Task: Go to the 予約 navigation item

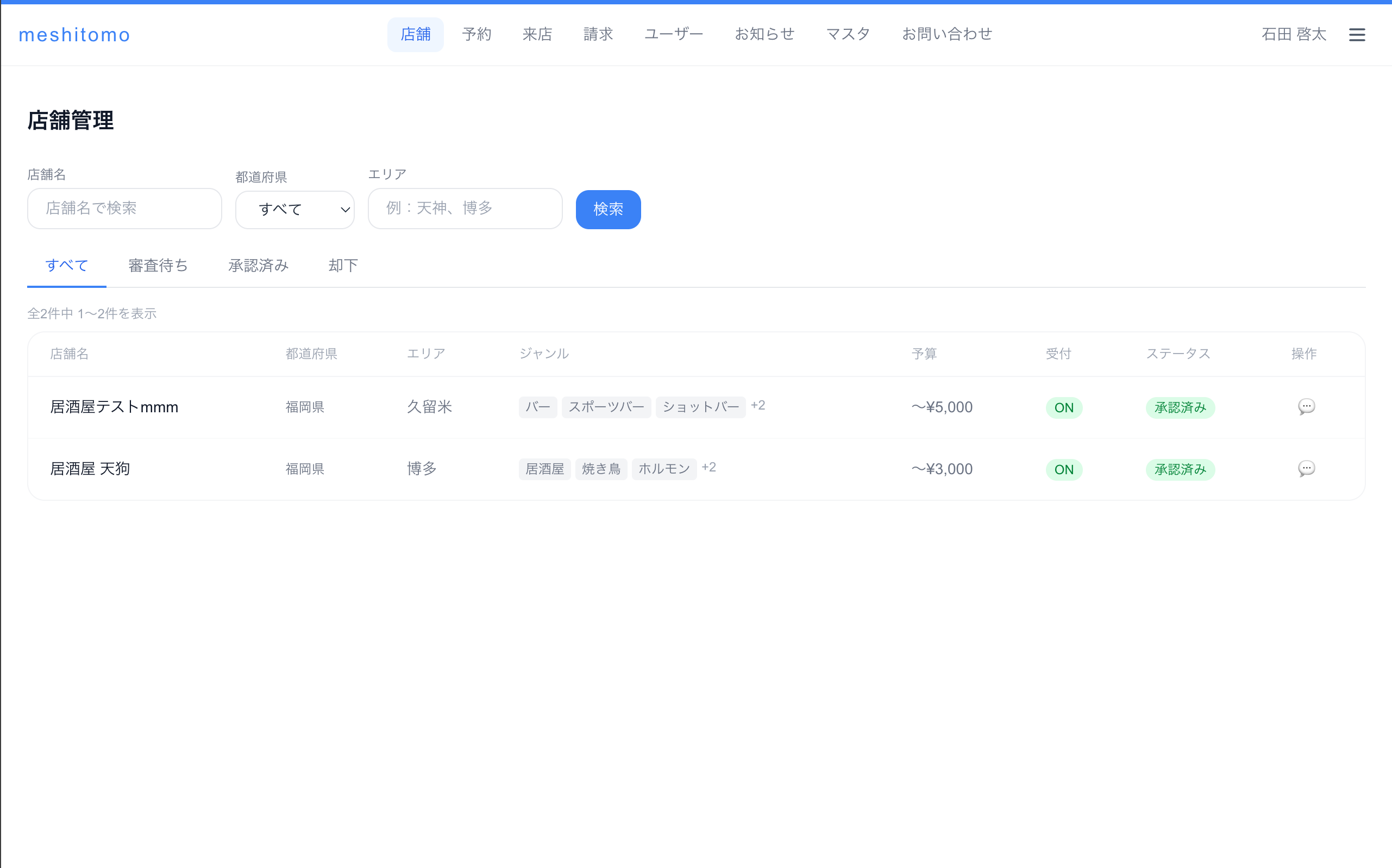Action: click(x=476, y=34)
